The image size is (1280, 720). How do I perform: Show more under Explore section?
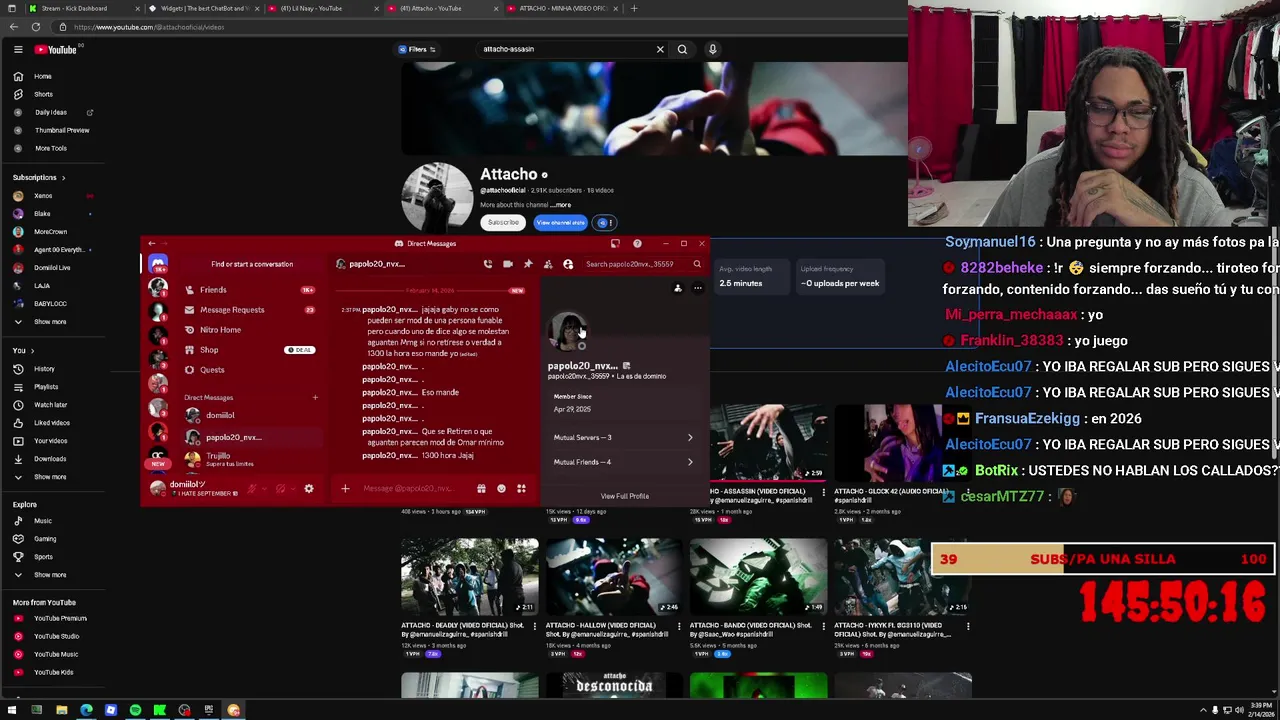tap(55, 575)
